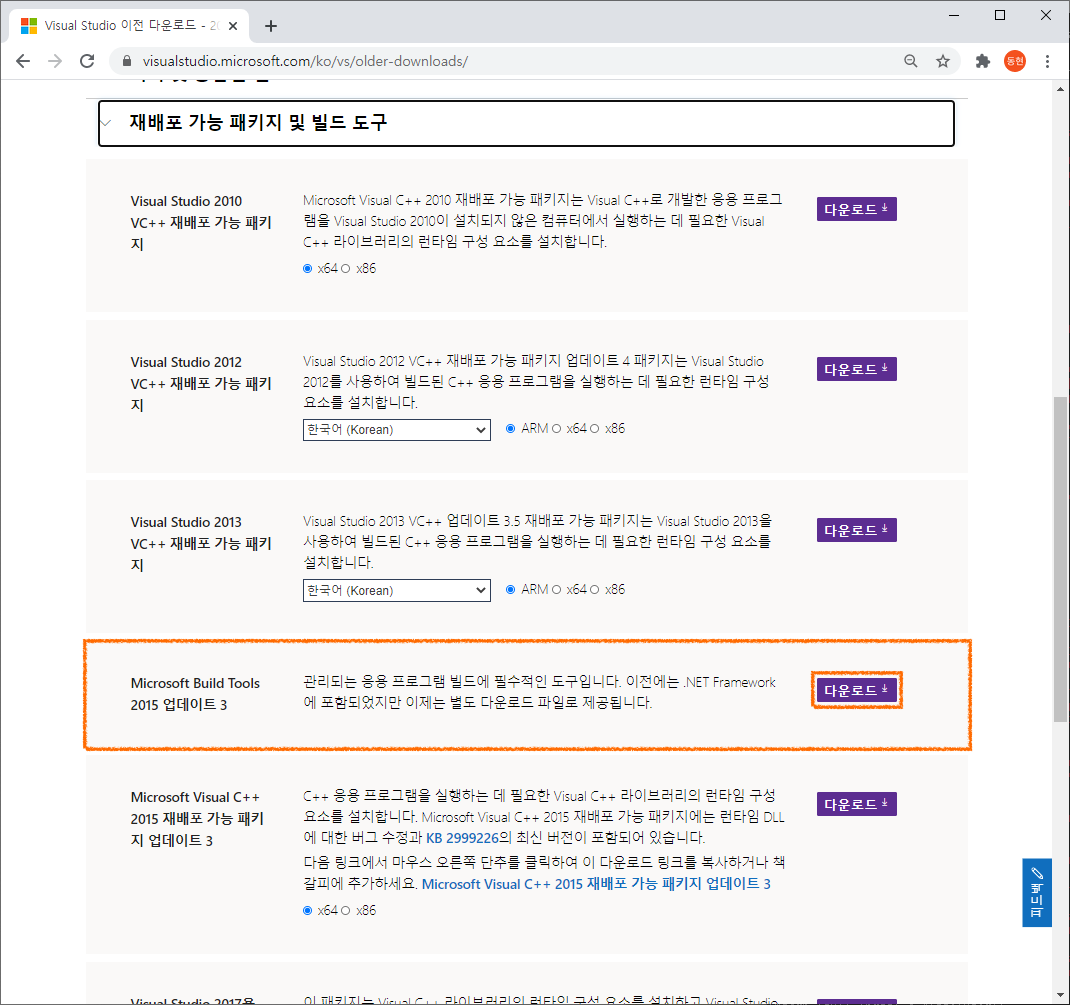
Task: Click the scrollbar down arrow
Action: click(1060, 995)
